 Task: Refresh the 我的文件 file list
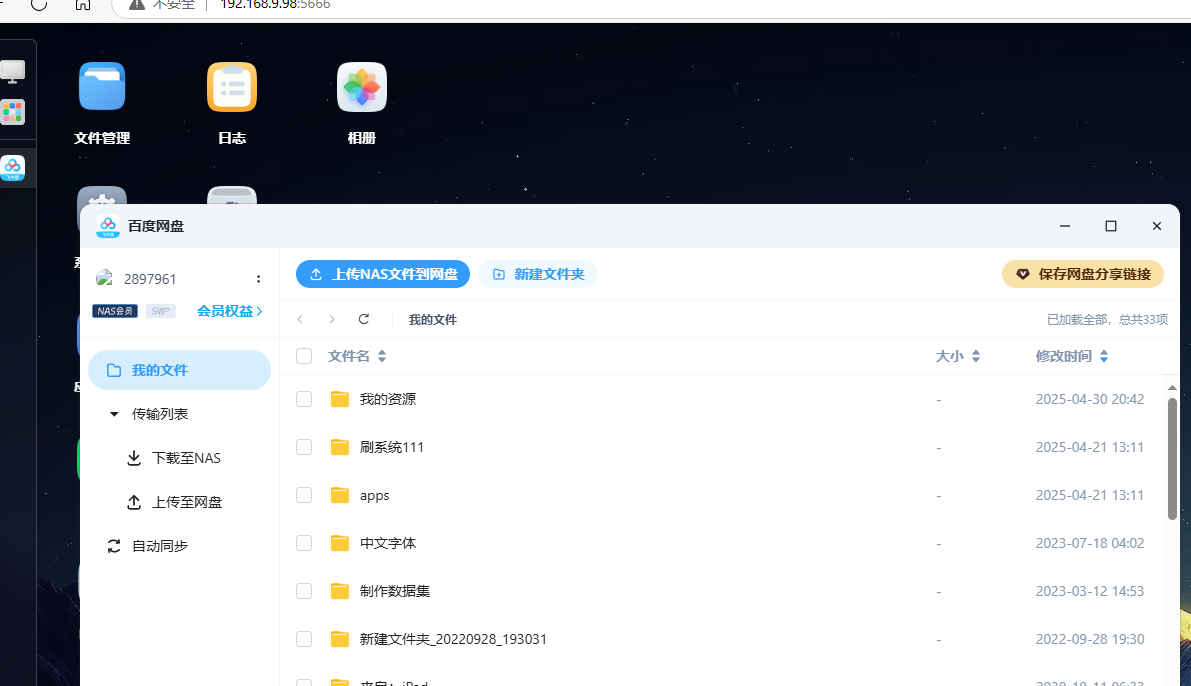tap(364, 319)
